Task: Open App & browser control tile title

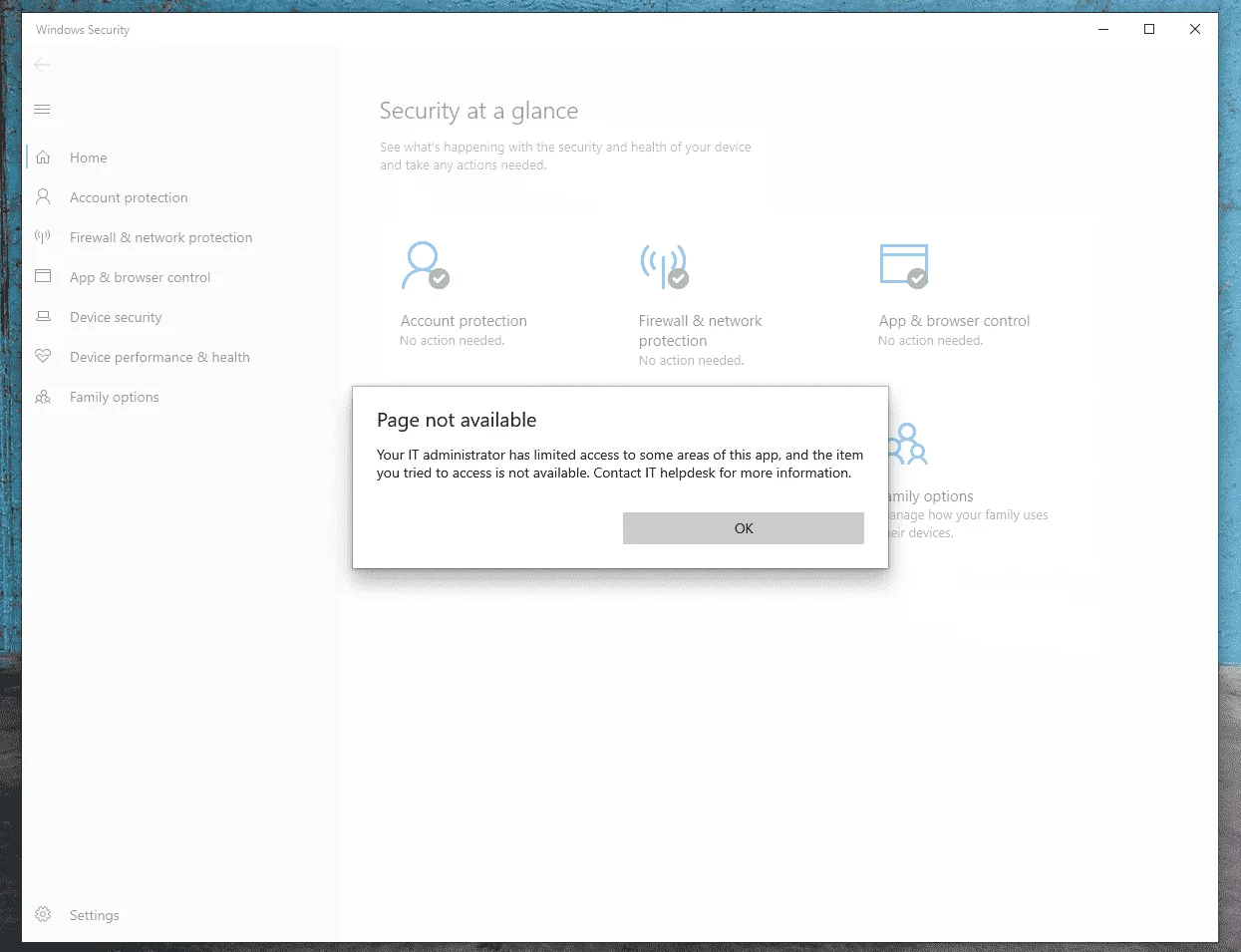Action: coord(954,321)
